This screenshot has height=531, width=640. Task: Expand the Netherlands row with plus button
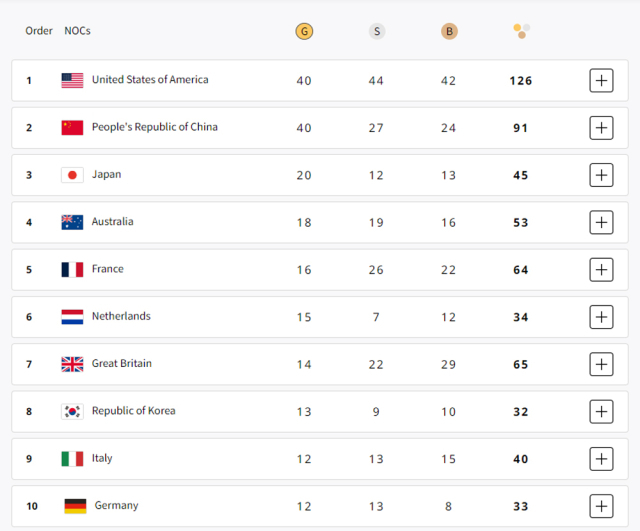[601, 317]
